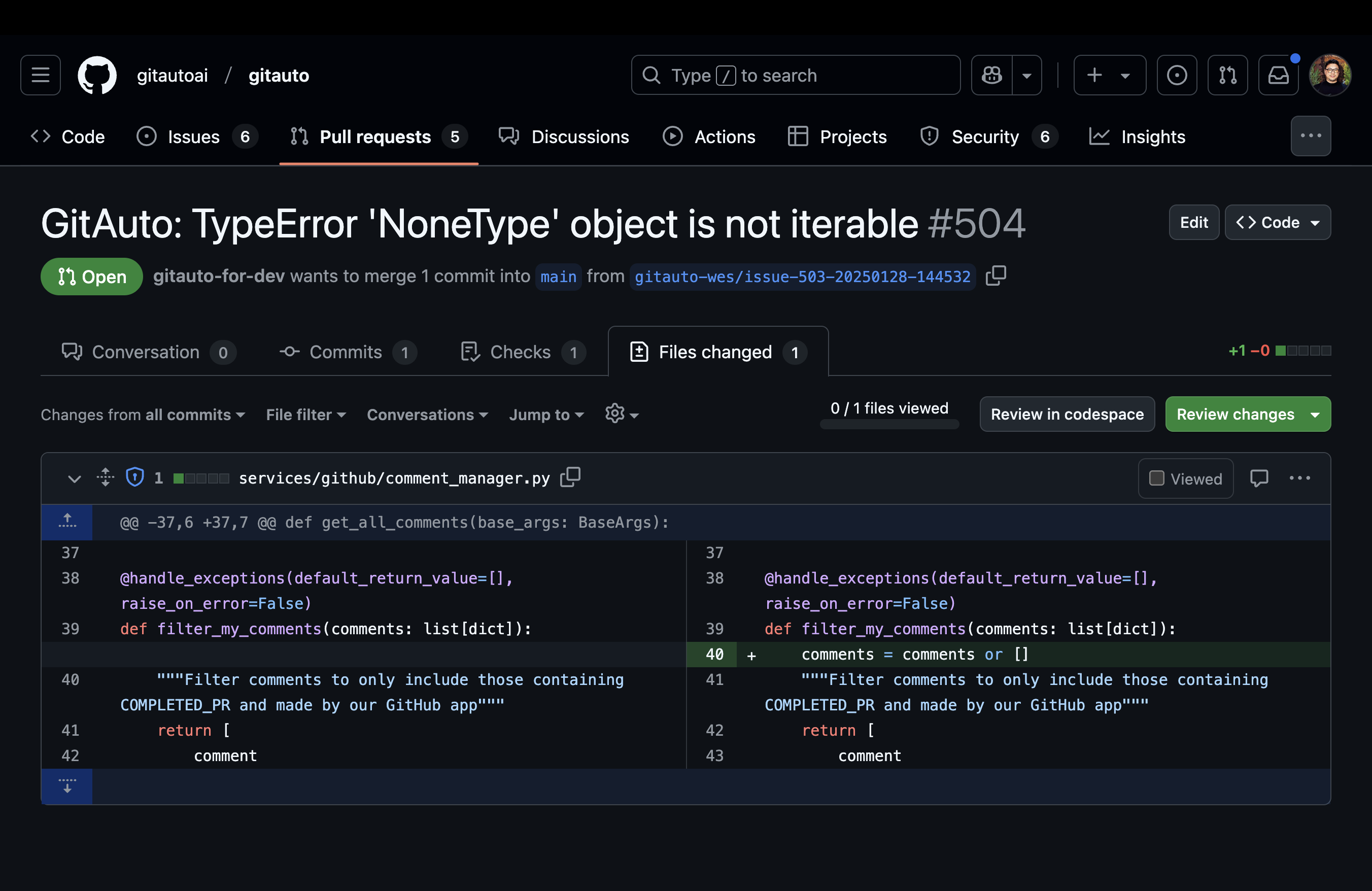This screenshot has width=1372, height=891.
Task: Open the Copilot dropdown arrow
Action: tap(1026, 75)
